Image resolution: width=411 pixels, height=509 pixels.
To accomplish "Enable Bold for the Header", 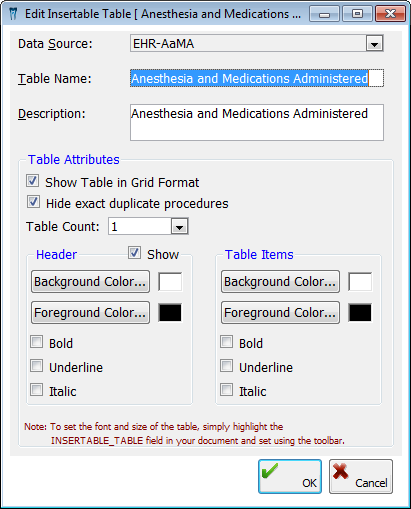I will point(36,342).
